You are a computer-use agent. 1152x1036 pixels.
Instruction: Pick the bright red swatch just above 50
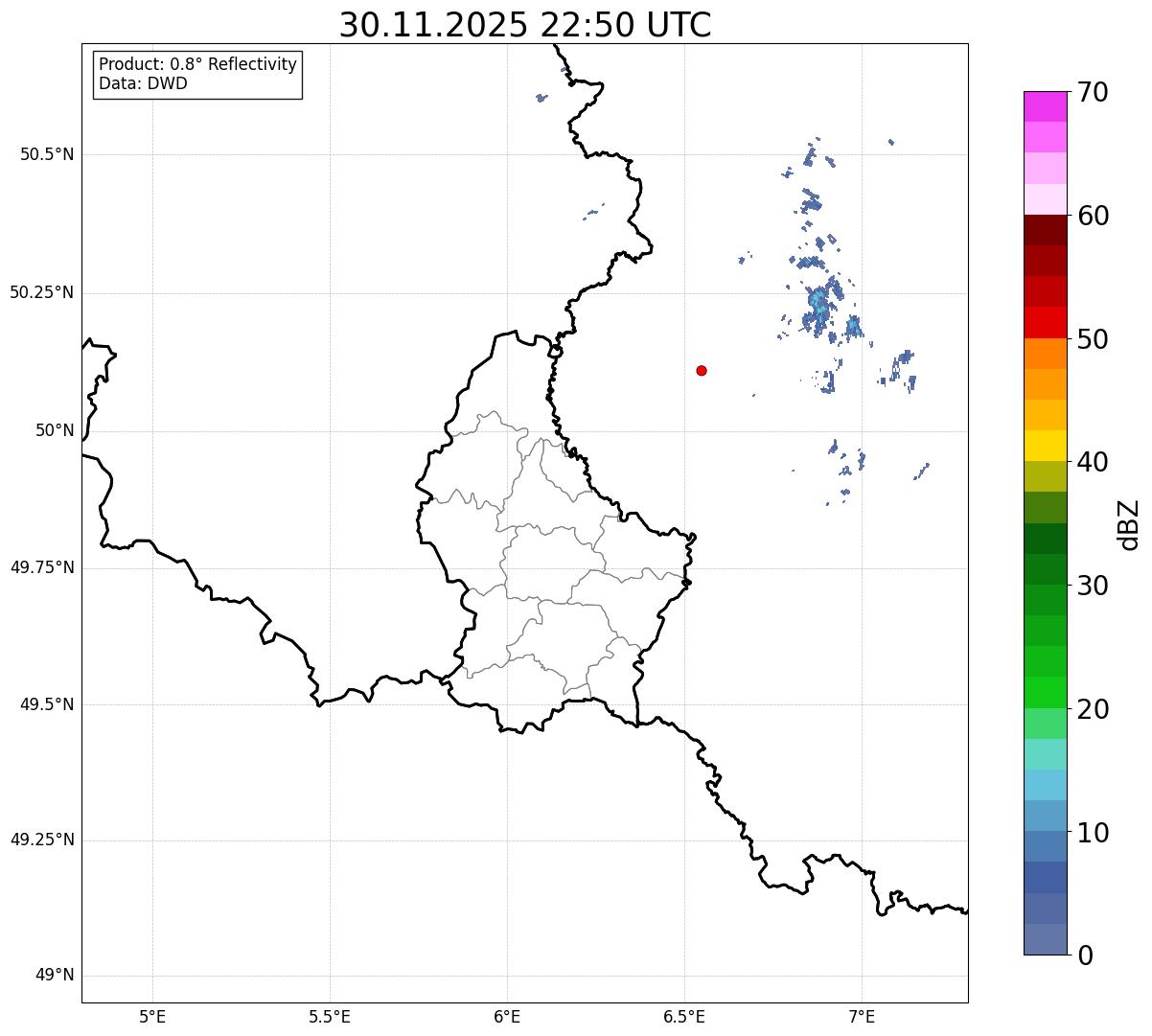pyautogui.click(x=1045, y=323)
